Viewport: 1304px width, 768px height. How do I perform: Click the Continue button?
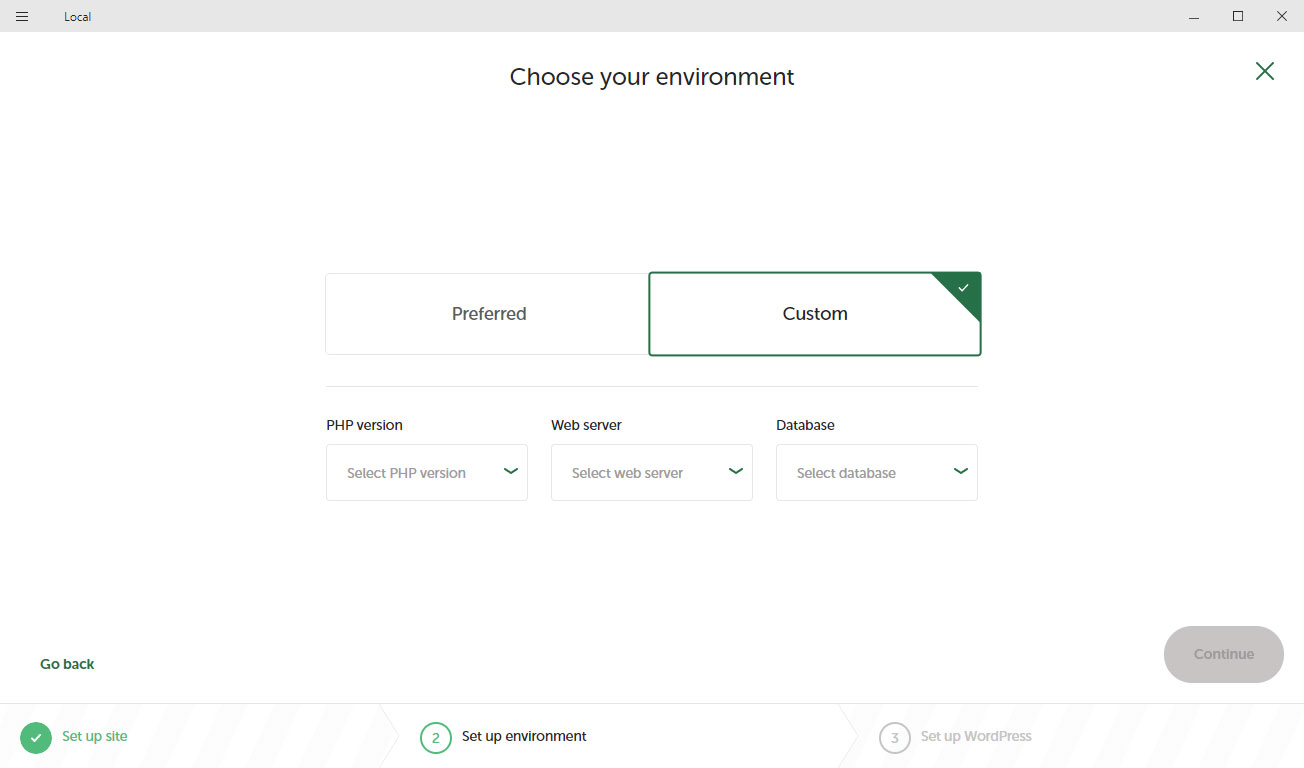pos(1224,654)
